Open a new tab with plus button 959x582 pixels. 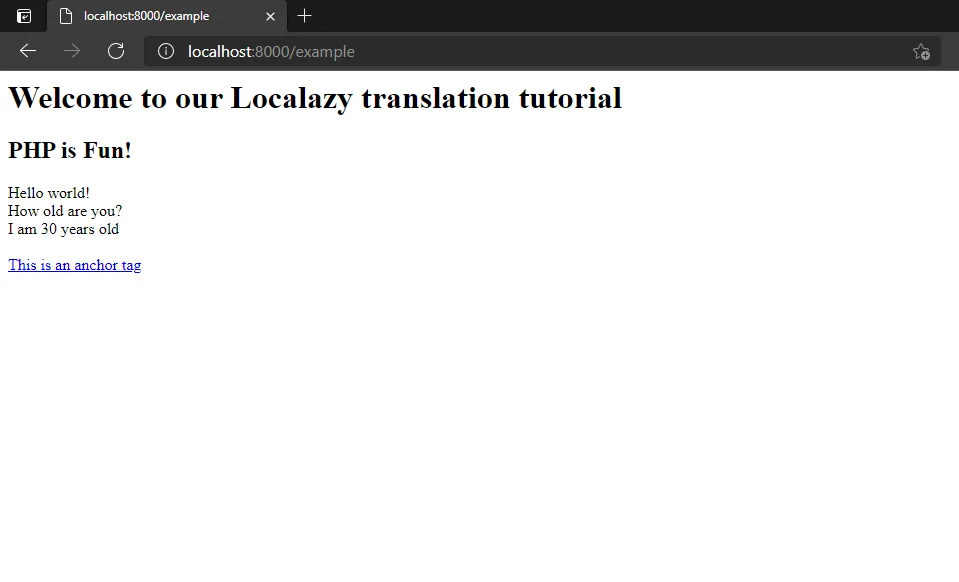tap(305, 16)
